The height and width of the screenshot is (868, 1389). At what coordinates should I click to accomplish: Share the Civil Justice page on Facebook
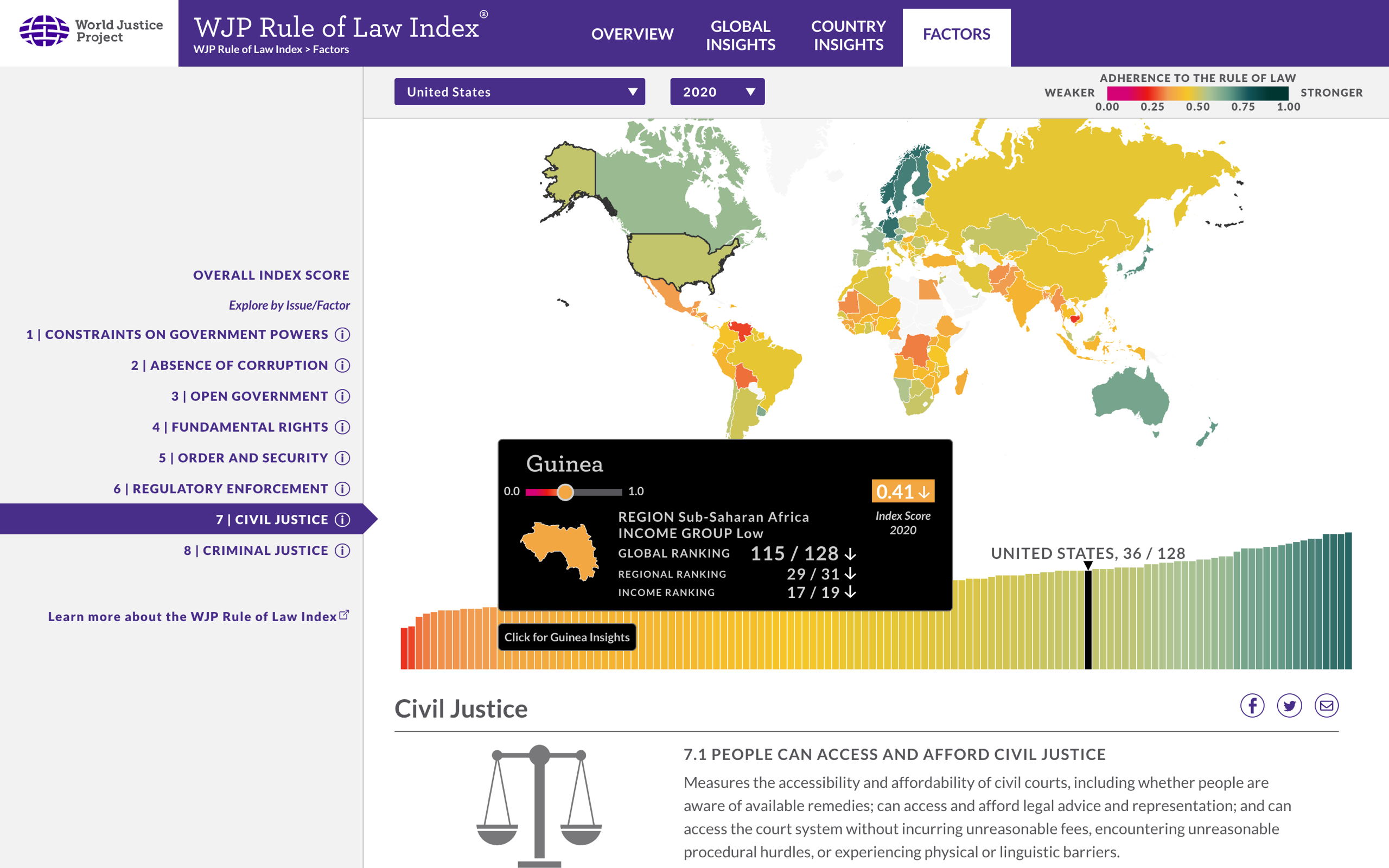click(1252, 706)
